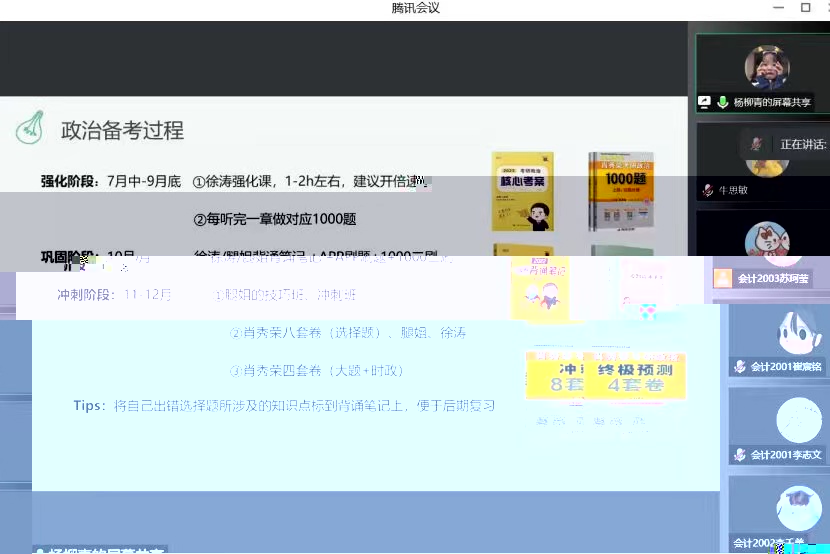Select the yellow avatar above 牛思敏

click(x=767, y=167)
